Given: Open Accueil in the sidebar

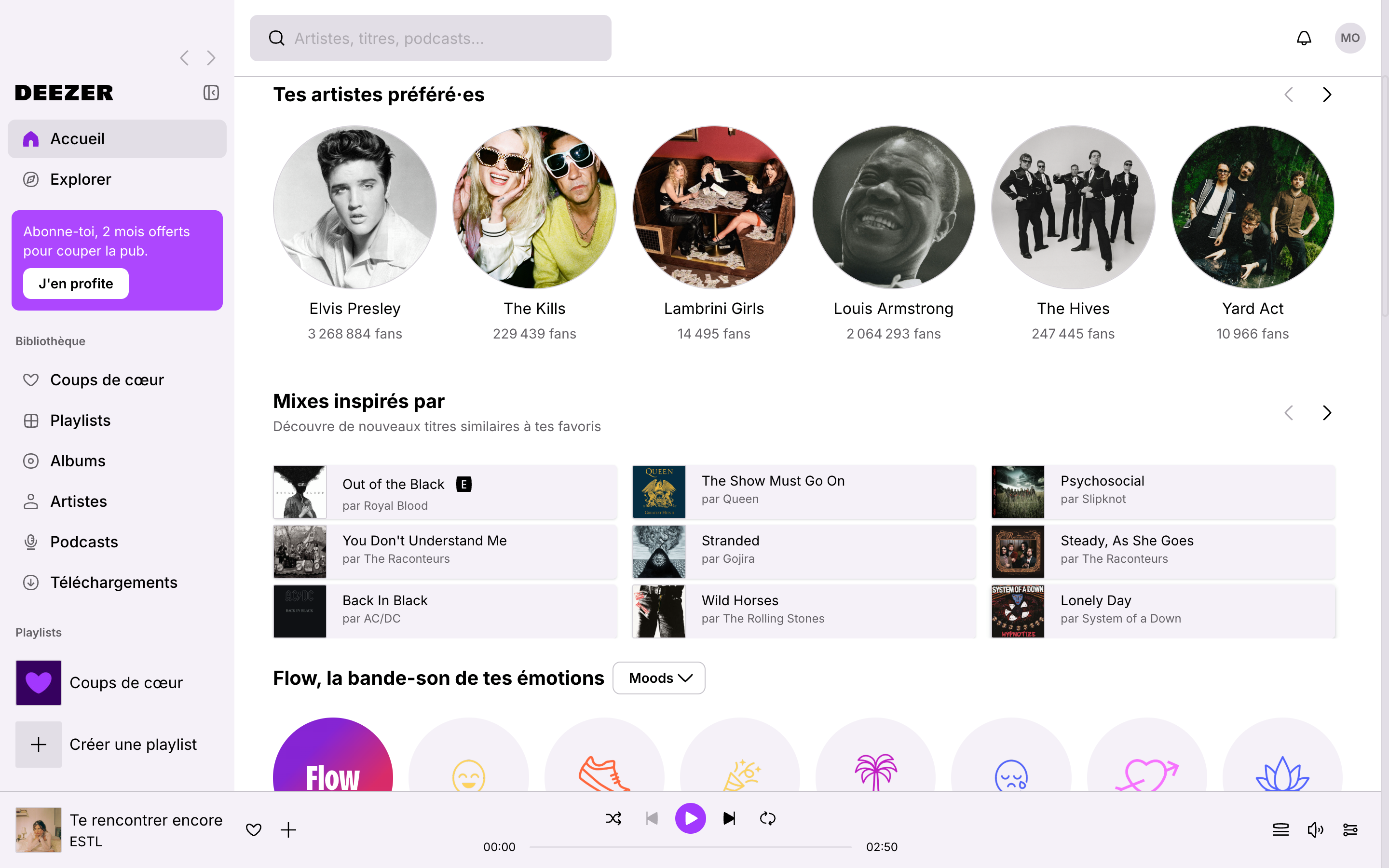Looking at the screenshot, I should coord(117,139).
